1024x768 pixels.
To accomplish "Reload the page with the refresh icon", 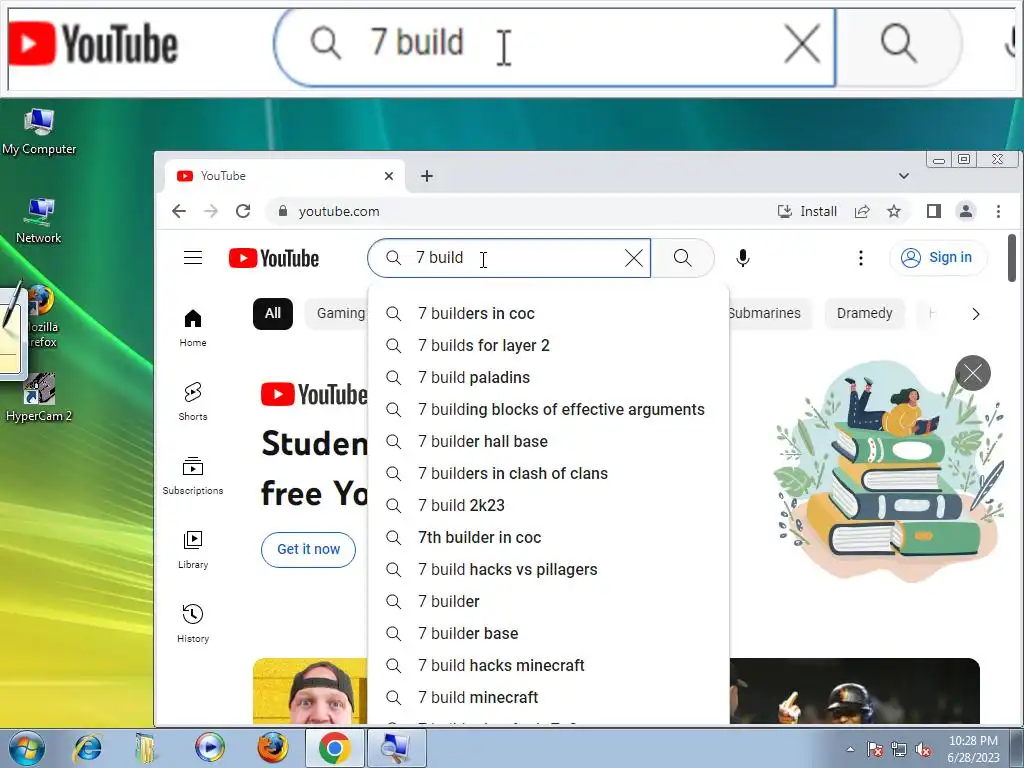I will coord(243,211).
